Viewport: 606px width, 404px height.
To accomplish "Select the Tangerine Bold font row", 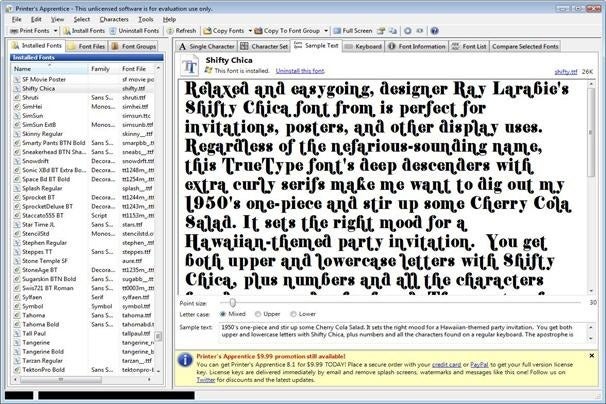I will 83,351.
